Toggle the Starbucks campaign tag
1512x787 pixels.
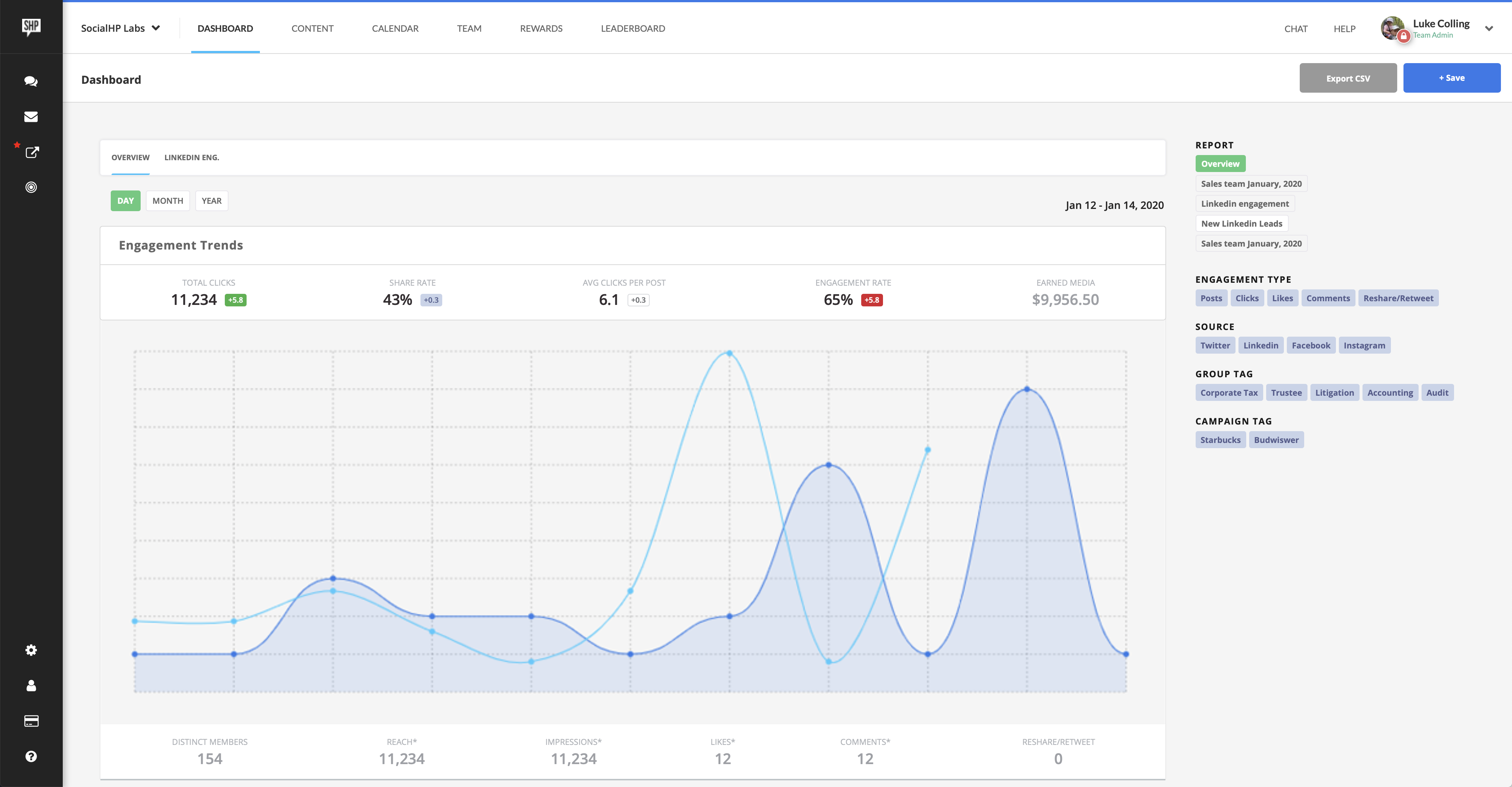1220,439
